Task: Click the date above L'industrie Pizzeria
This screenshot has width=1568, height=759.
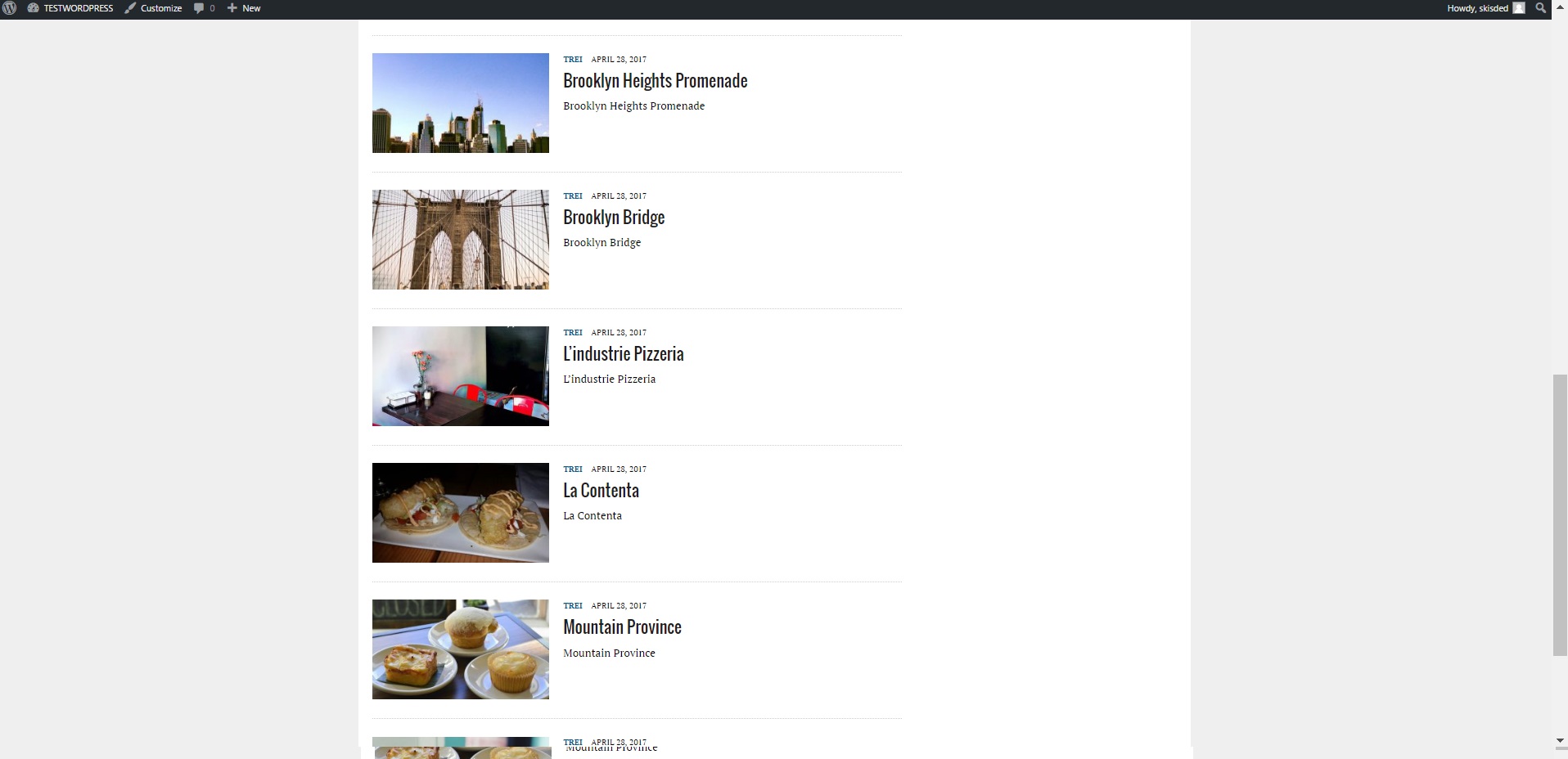Action: (x=619, y=333)
